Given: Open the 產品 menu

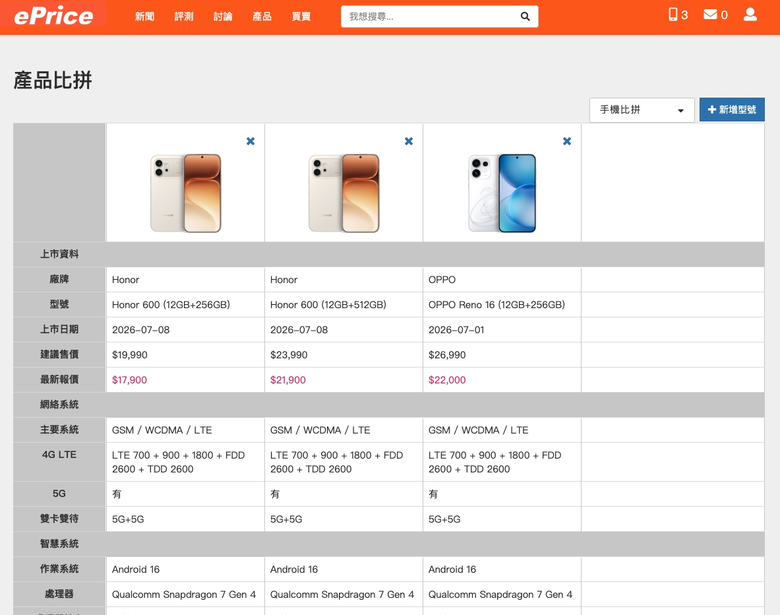Looking at the screenshot, I should 262,16.
